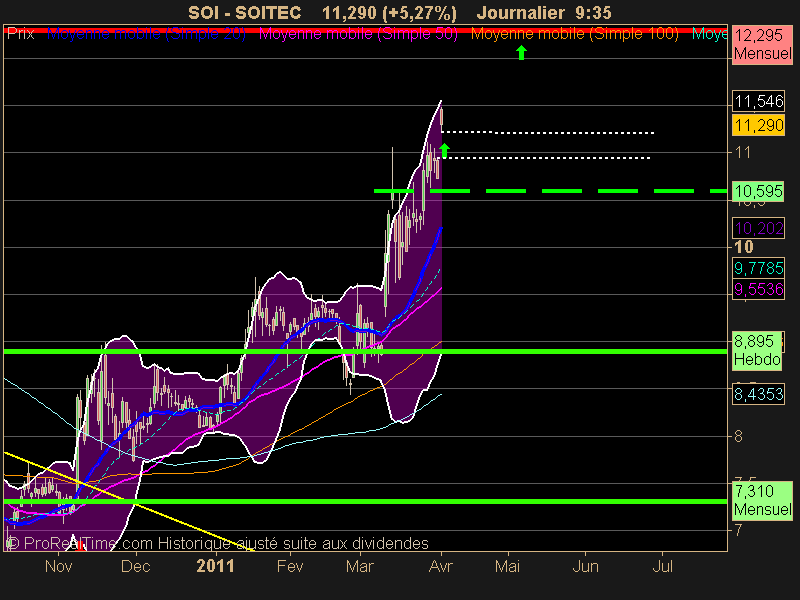This screenshot has height=600, width=800.
Task: Click the red '12,295 Mensuel' price label
Action: point(762,44)
